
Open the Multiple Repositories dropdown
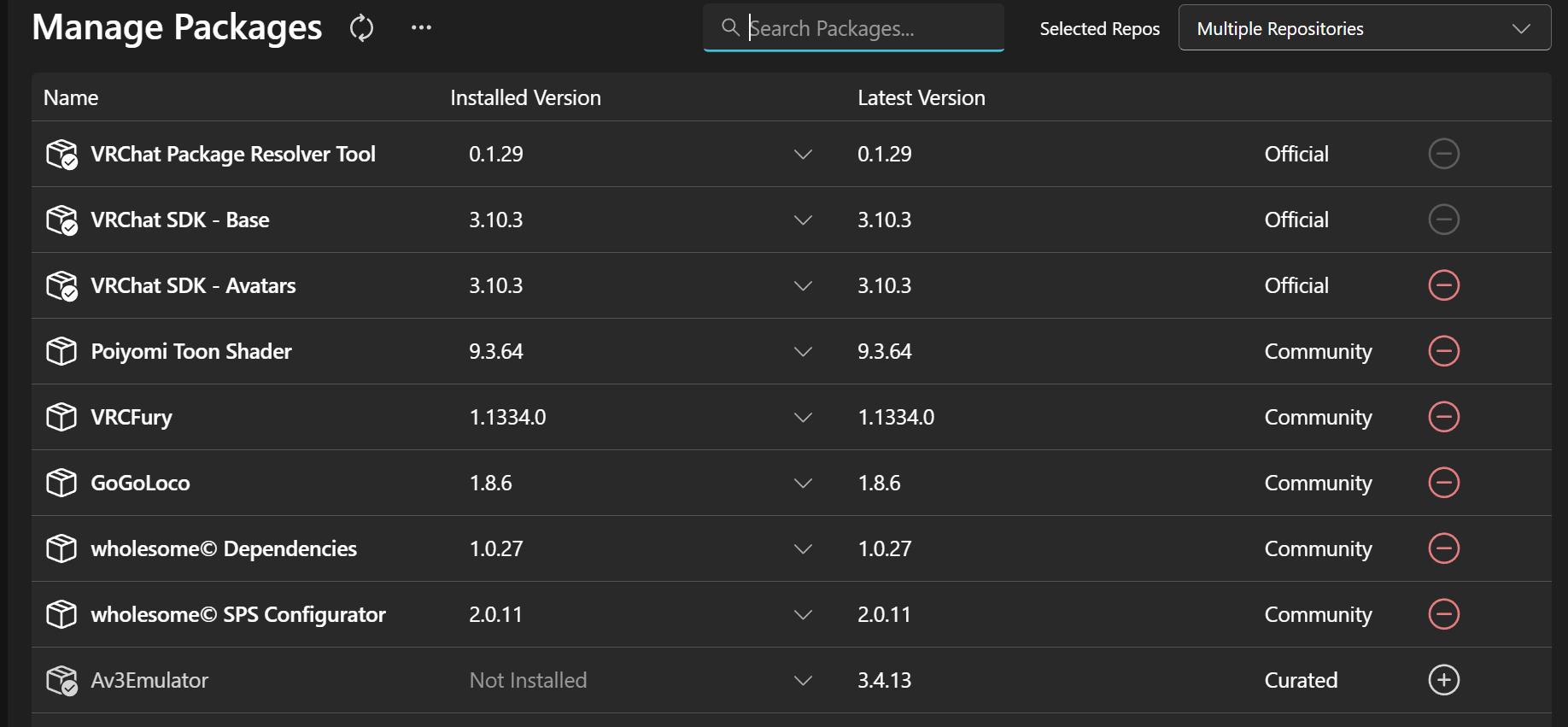[1364, 28]
